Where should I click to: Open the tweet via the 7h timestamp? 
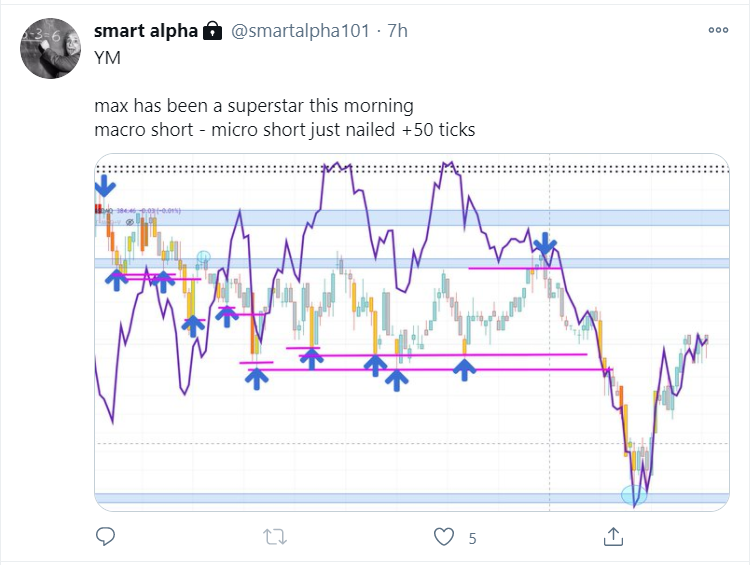(398, 31)
